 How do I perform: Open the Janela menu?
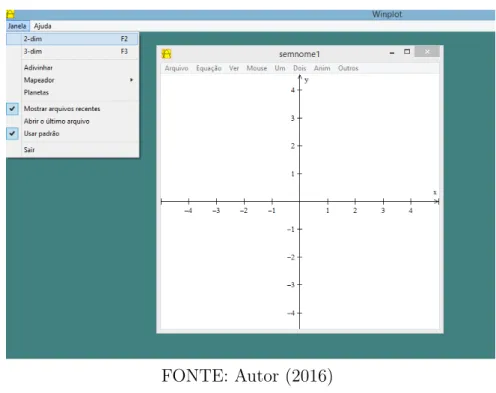[17, 26]
